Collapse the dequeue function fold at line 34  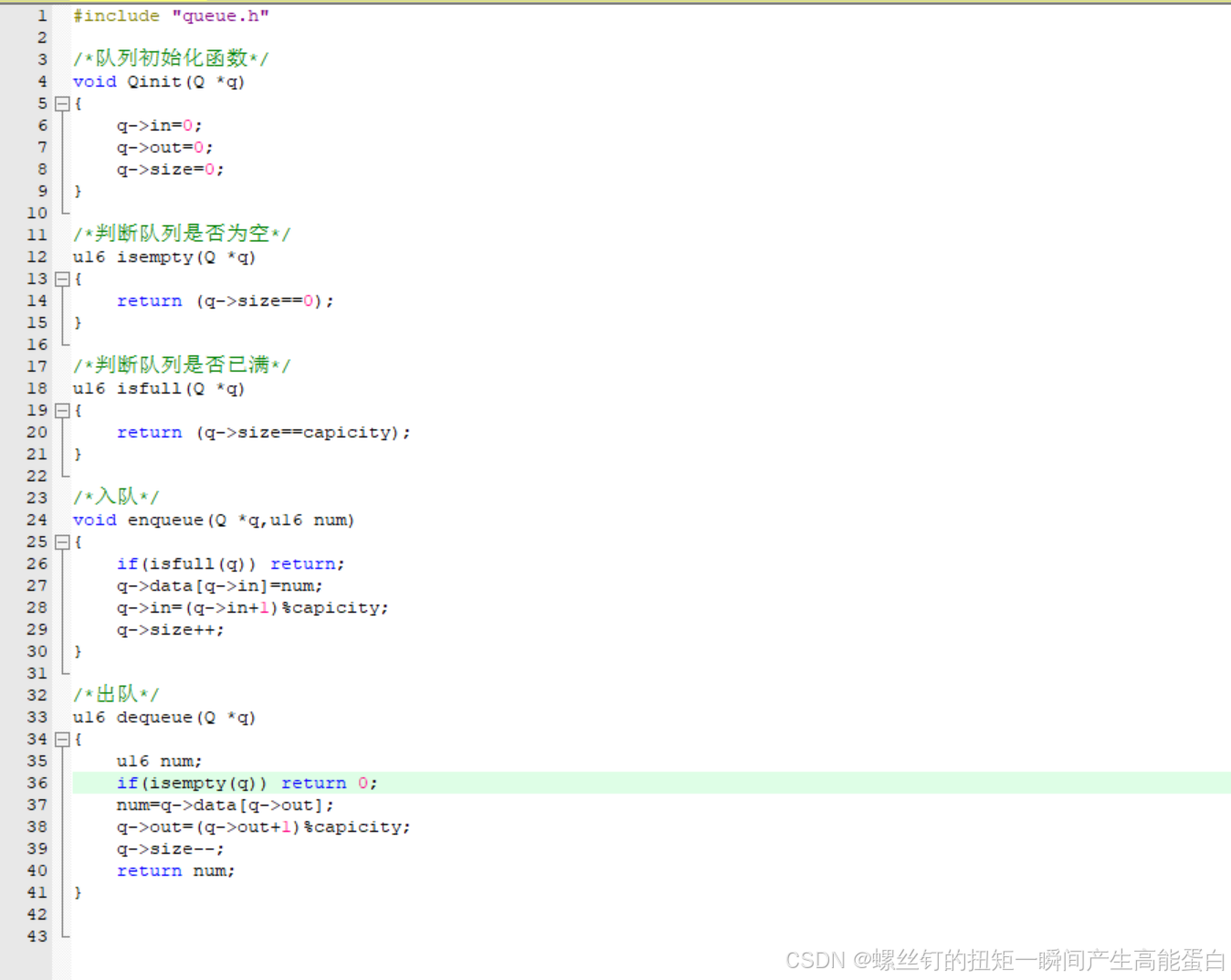click(62, 740)
